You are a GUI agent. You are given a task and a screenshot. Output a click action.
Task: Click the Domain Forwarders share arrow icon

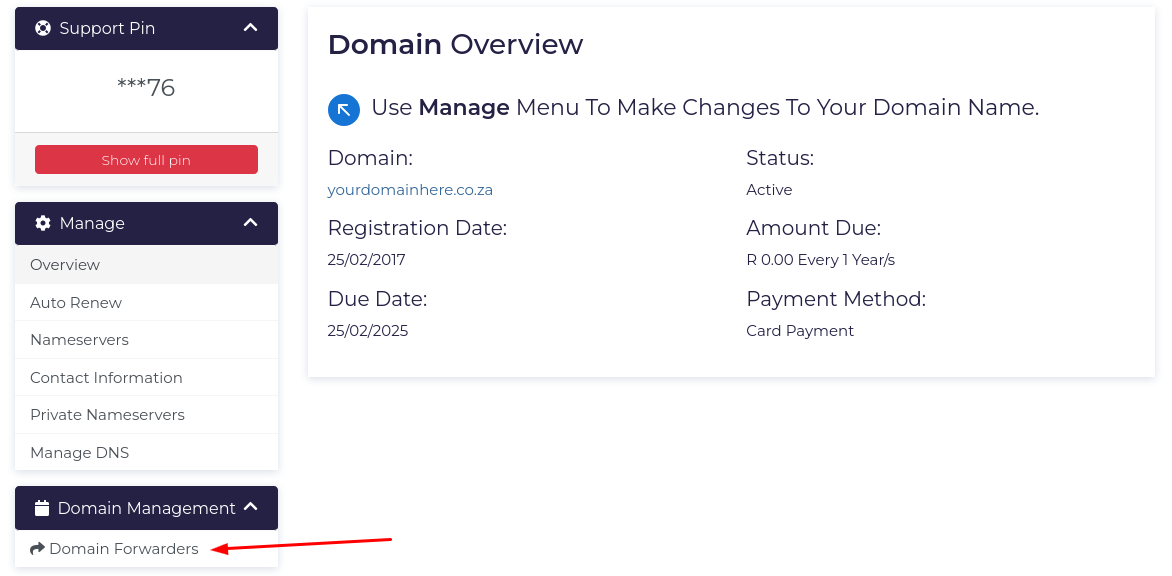(38, 549)
